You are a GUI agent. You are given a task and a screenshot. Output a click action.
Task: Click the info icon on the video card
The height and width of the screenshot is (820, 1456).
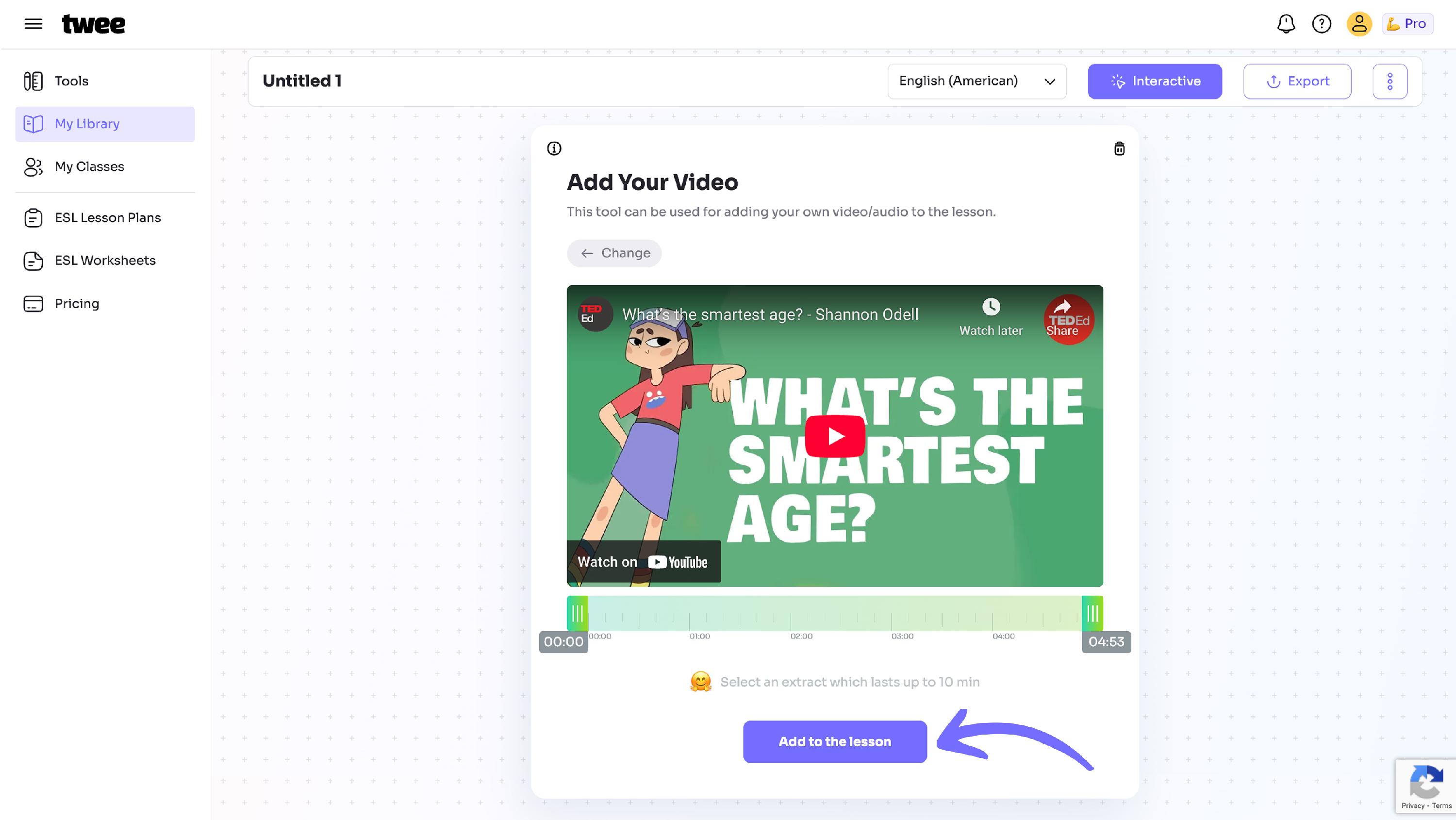pos(554,148)
